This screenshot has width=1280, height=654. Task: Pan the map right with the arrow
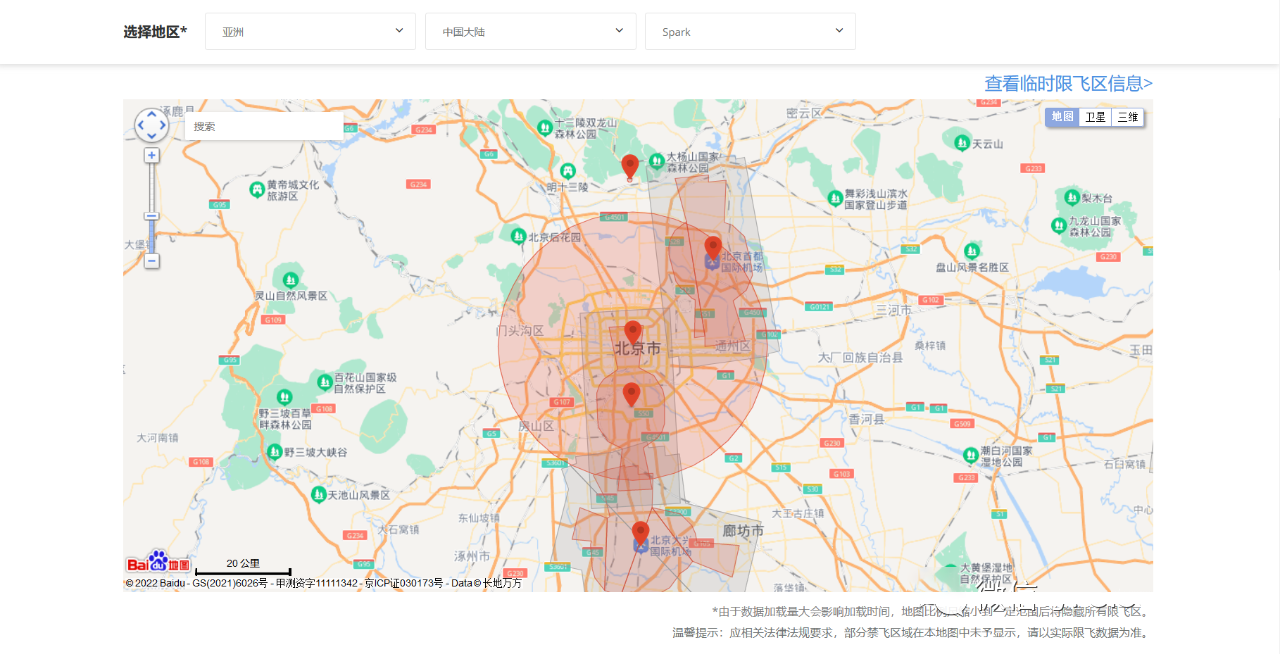click(163, 126)
